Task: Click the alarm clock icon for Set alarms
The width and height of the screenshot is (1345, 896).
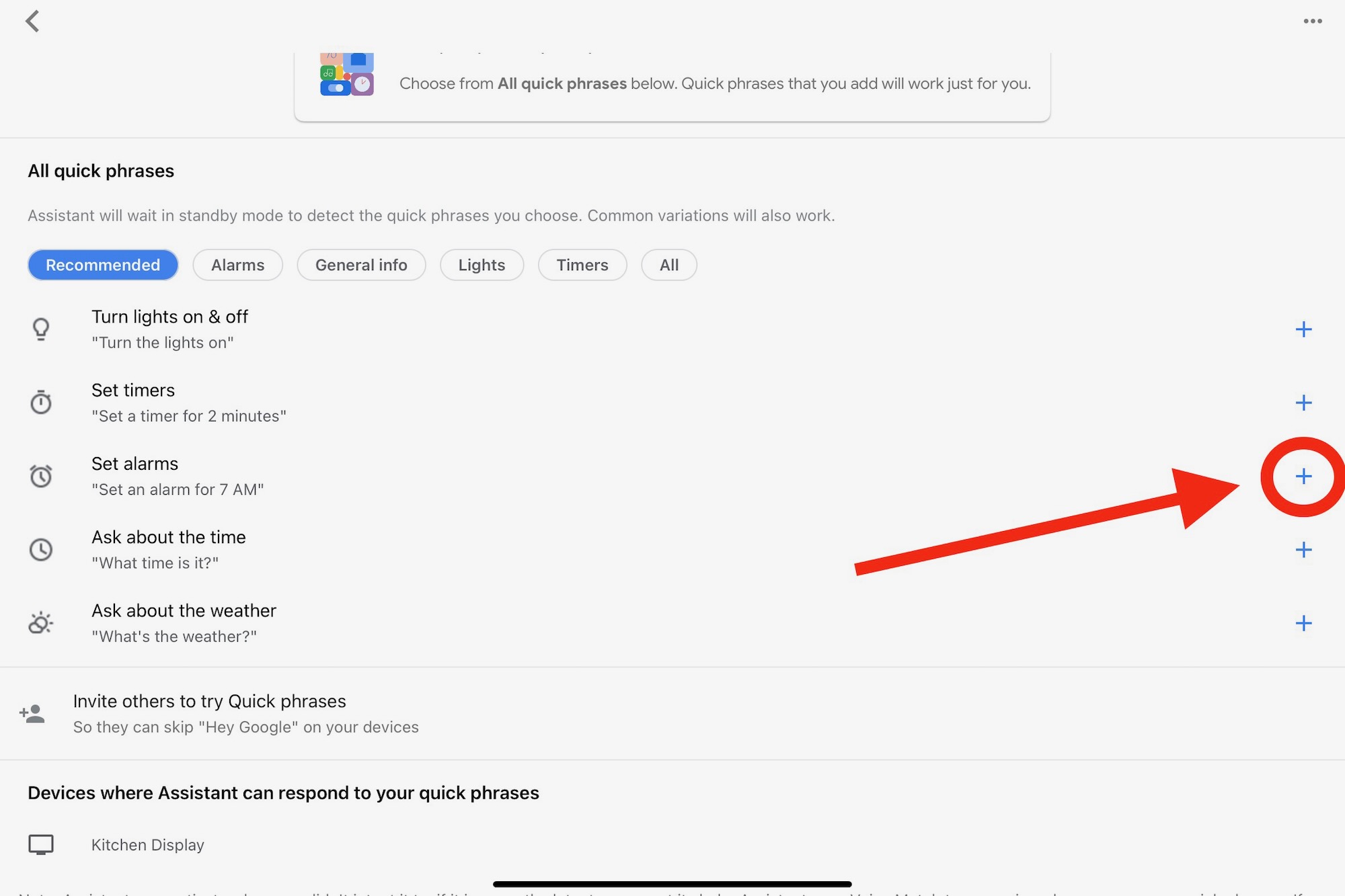Action: [41, 476]
